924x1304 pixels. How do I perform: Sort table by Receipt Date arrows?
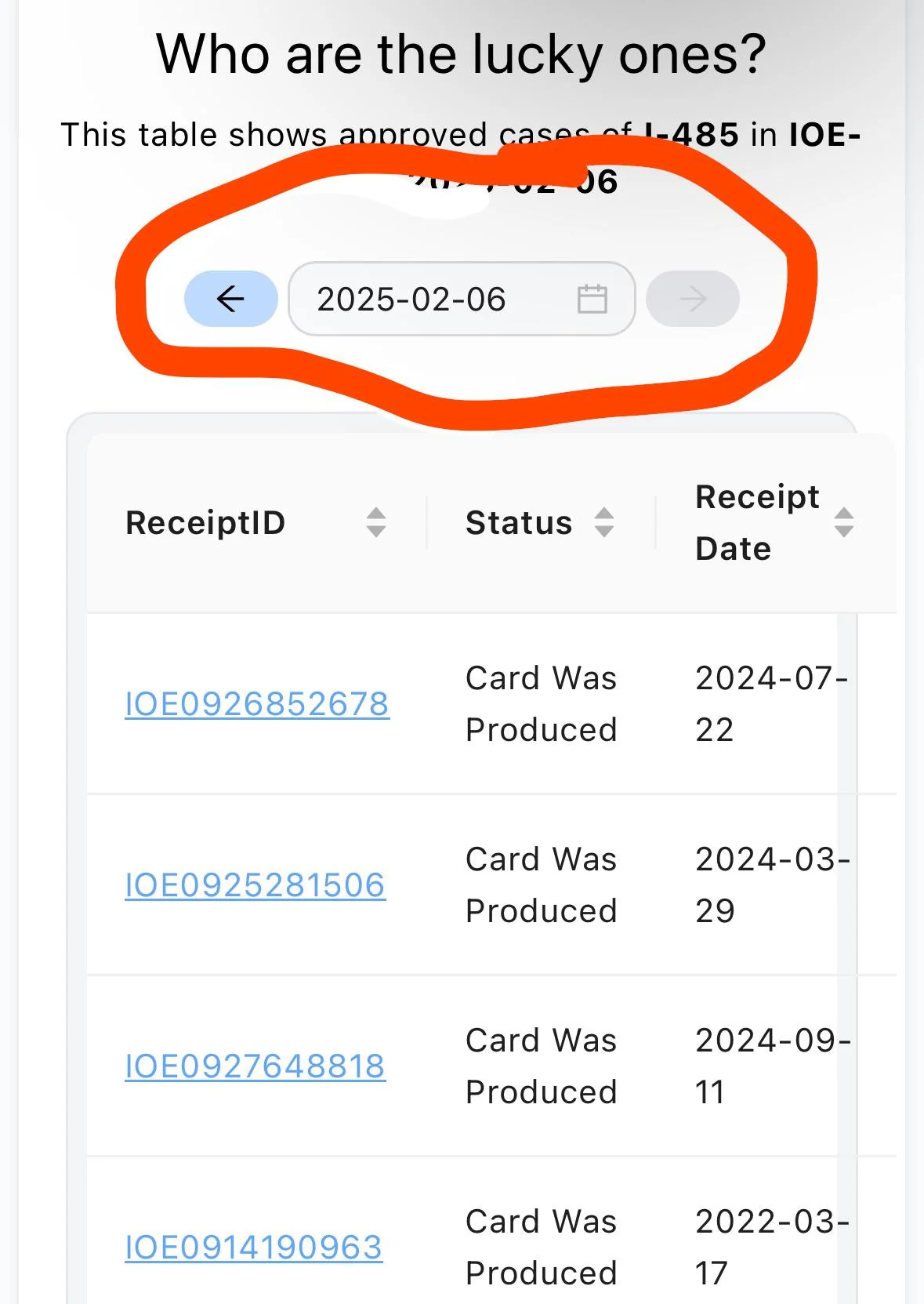coord(843,522)
